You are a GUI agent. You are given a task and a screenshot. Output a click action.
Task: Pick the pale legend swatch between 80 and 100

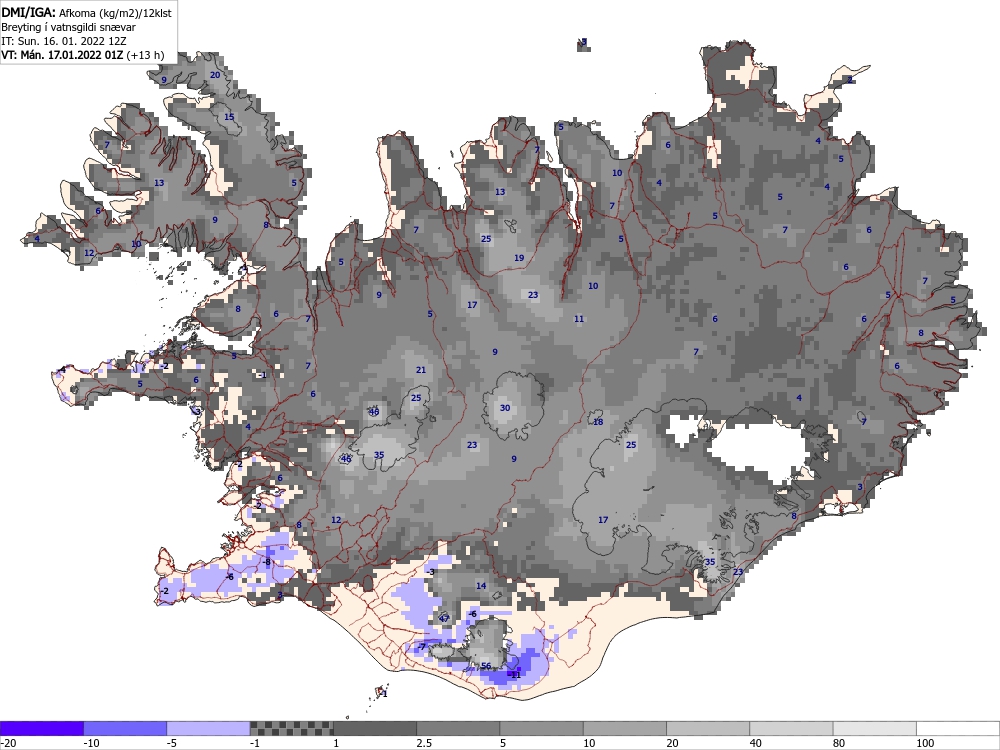click(x=875, y=728)
